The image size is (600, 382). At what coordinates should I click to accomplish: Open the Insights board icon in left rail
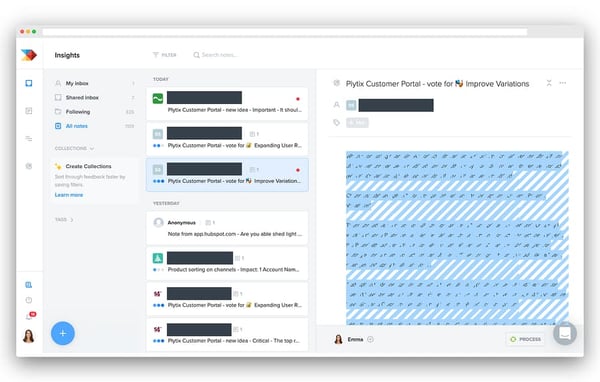tap(29, 83)
